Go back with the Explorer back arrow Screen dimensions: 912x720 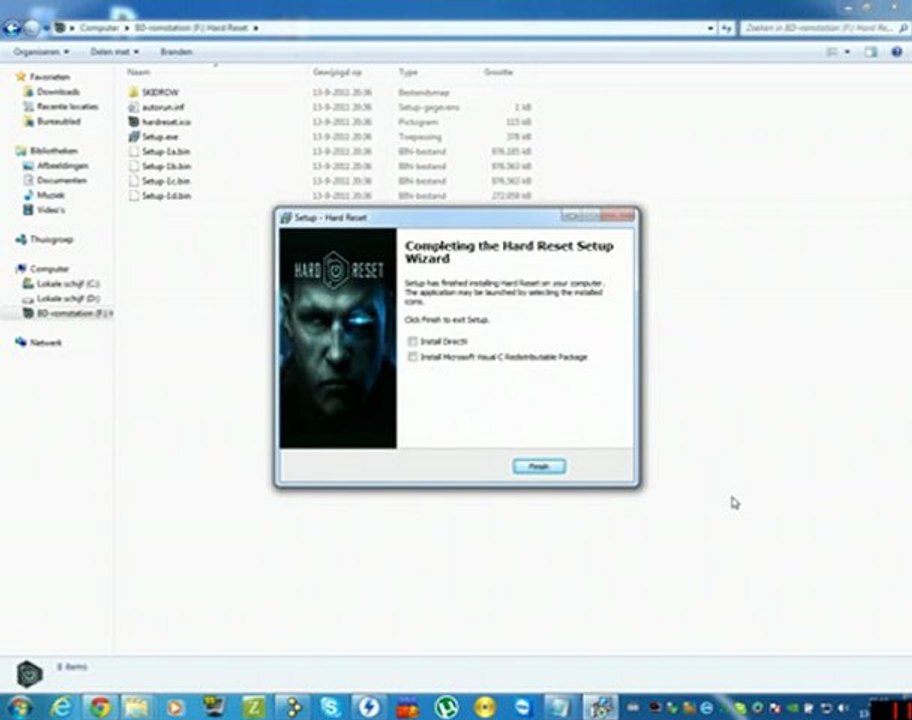(x=12, y=27)
